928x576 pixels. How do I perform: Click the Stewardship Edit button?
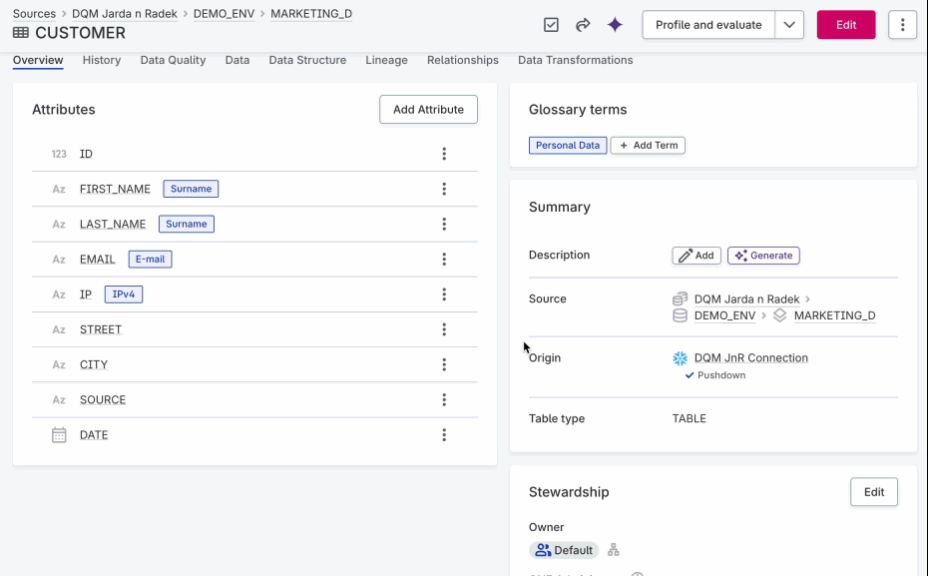click(874, 492)
